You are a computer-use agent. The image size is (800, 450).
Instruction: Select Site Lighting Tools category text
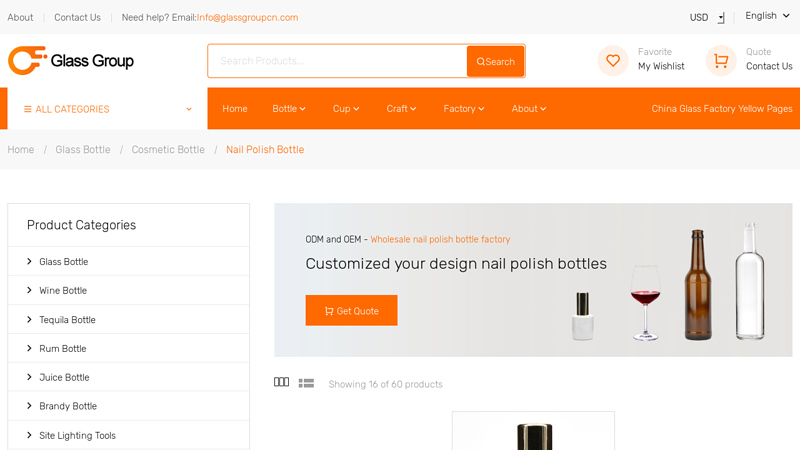click(78, 435)
